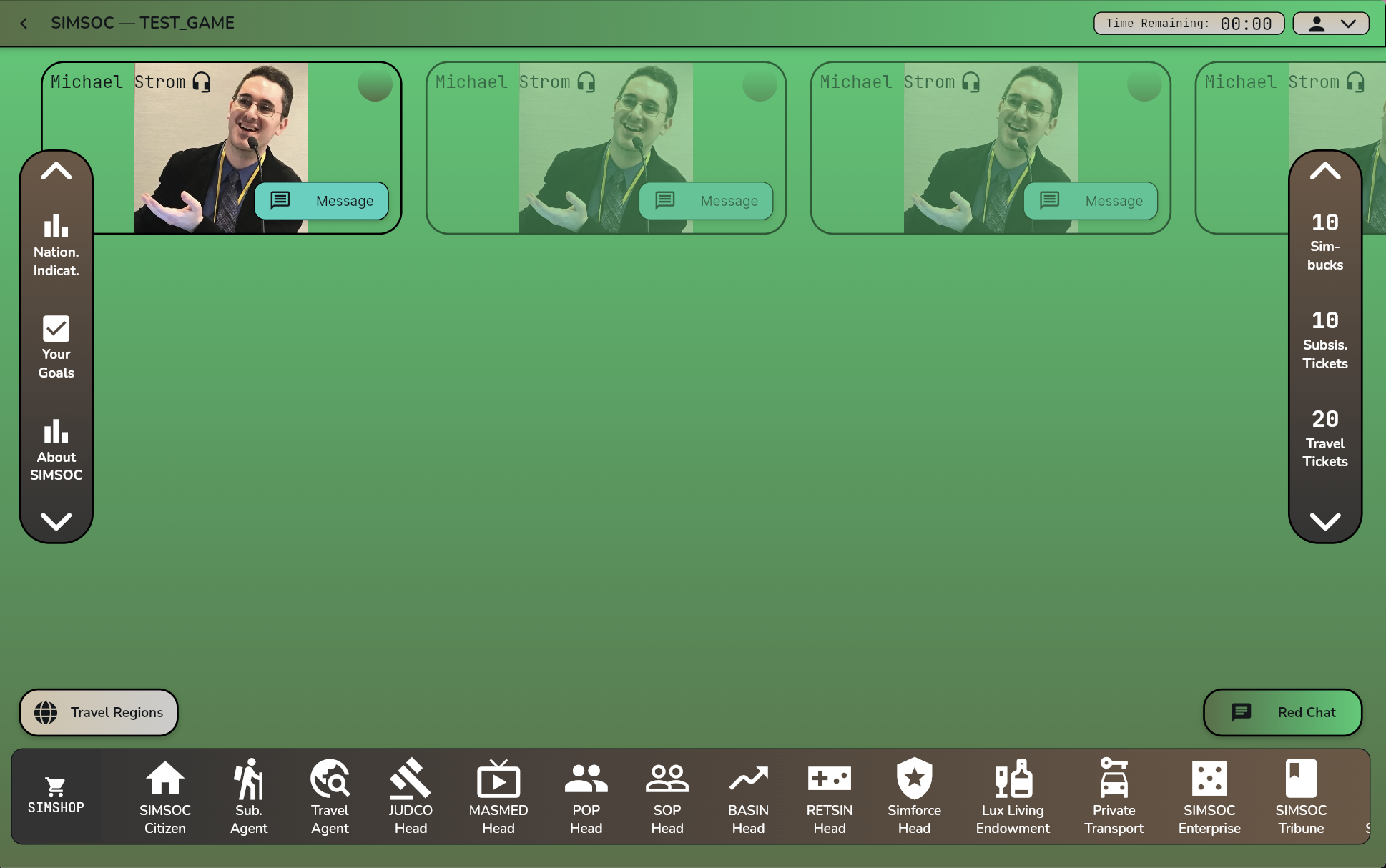The height and width of the screenshot is (868, 1386).
Task: Click headphones icon on third Michael Strom card
Action: pyautogui.click(x=971, y=82)
